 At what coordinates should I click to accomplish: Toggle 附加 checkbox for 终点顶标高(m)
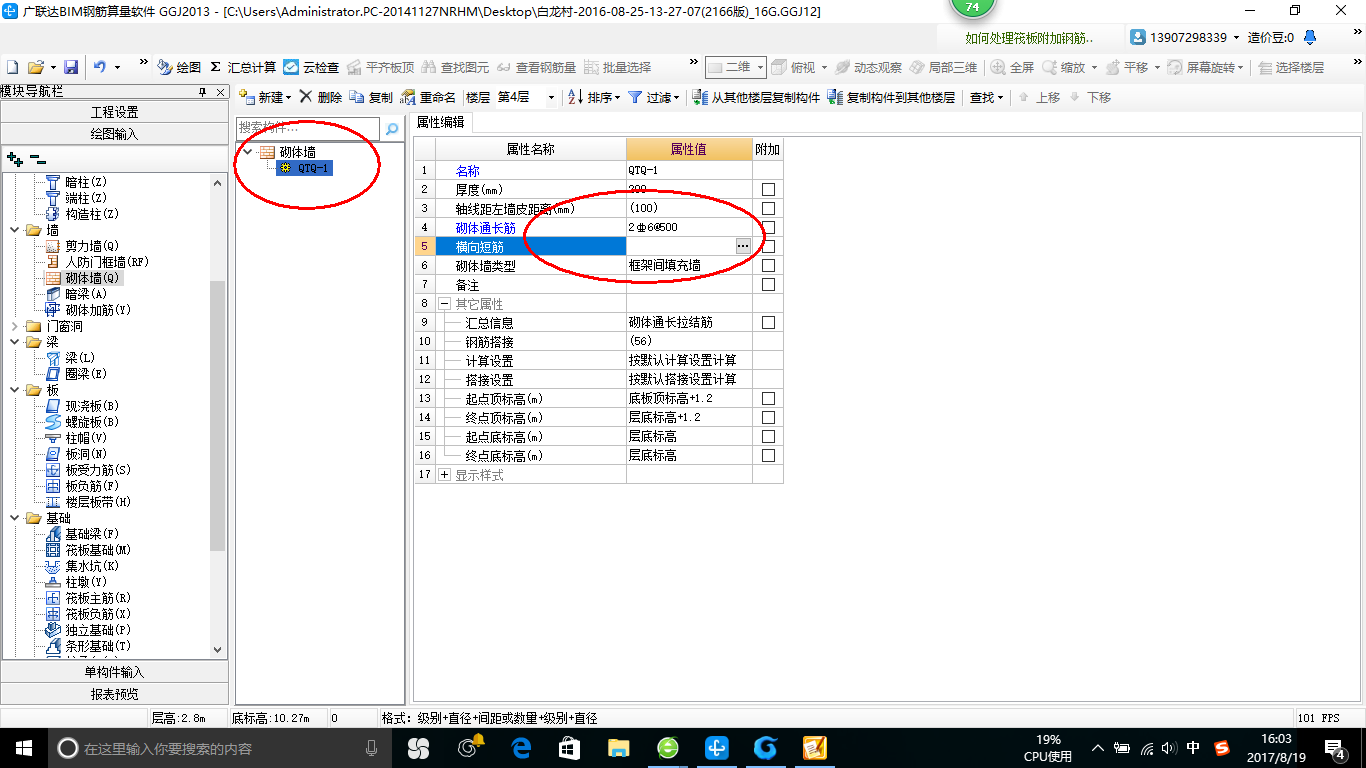tap(768, 417)
